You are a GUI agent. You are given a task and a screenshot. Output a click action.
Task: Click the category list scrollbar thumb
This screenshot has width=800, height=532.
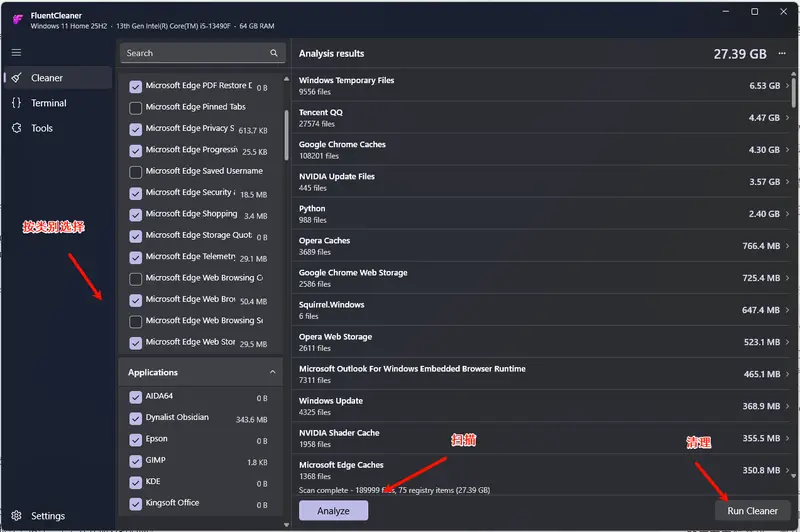coord(286,135)
